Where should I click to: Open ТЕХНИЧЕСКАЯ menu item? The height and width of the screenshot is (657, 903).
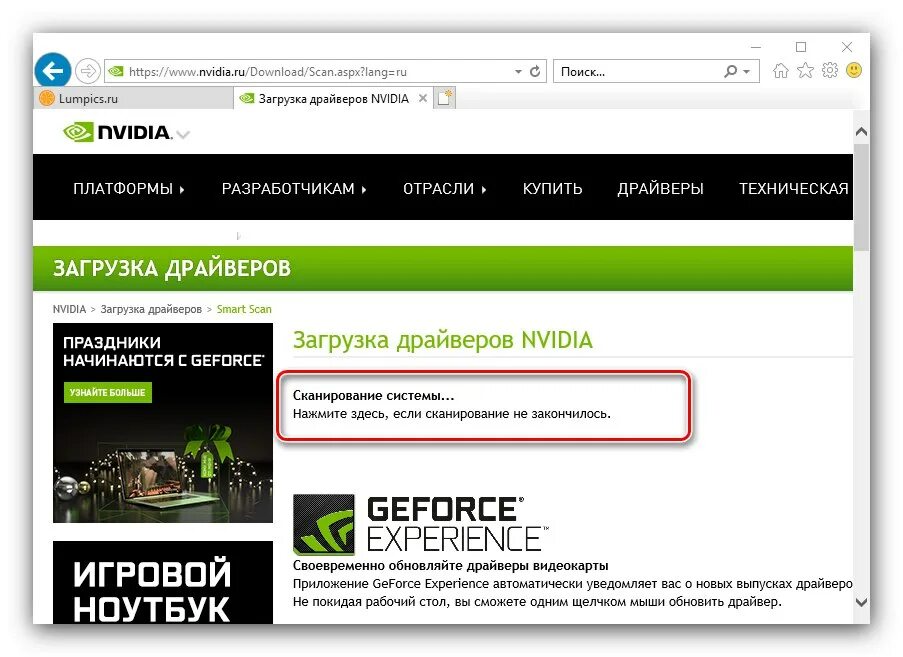click(x=794, y=189)
